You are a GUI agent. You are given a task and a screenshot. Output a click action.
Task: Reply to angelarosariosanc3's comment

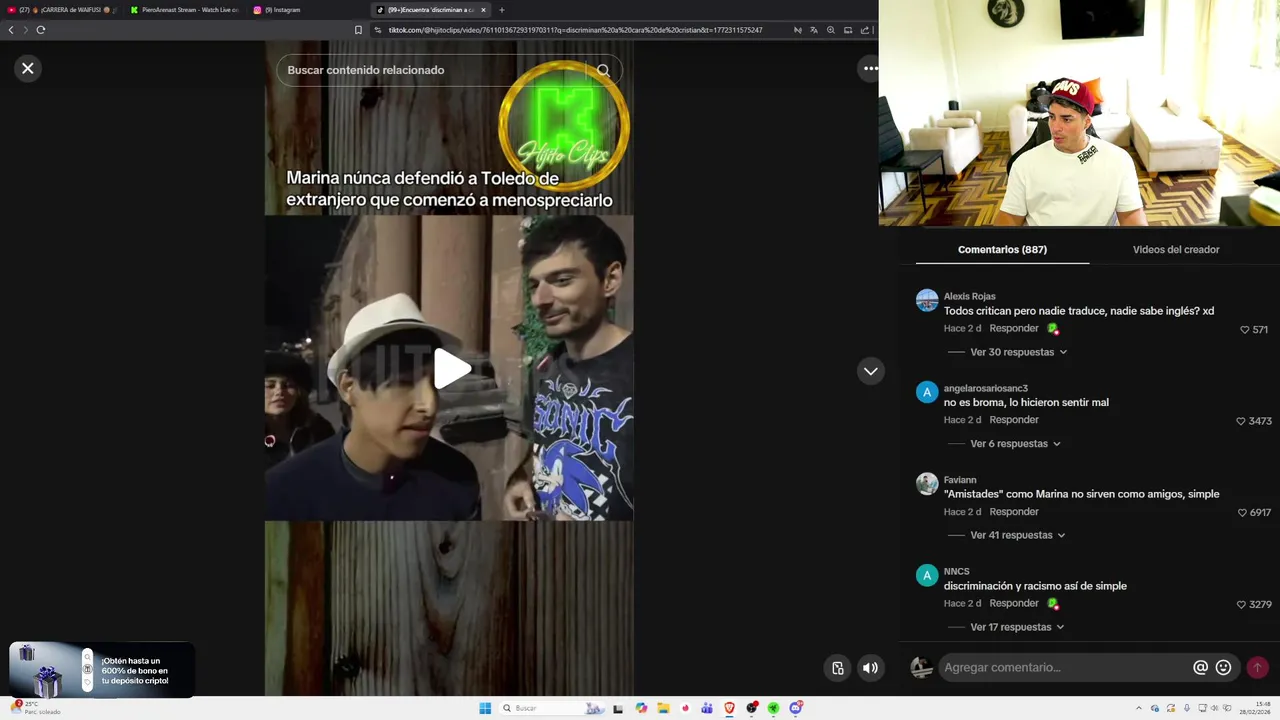[1014, 420]
